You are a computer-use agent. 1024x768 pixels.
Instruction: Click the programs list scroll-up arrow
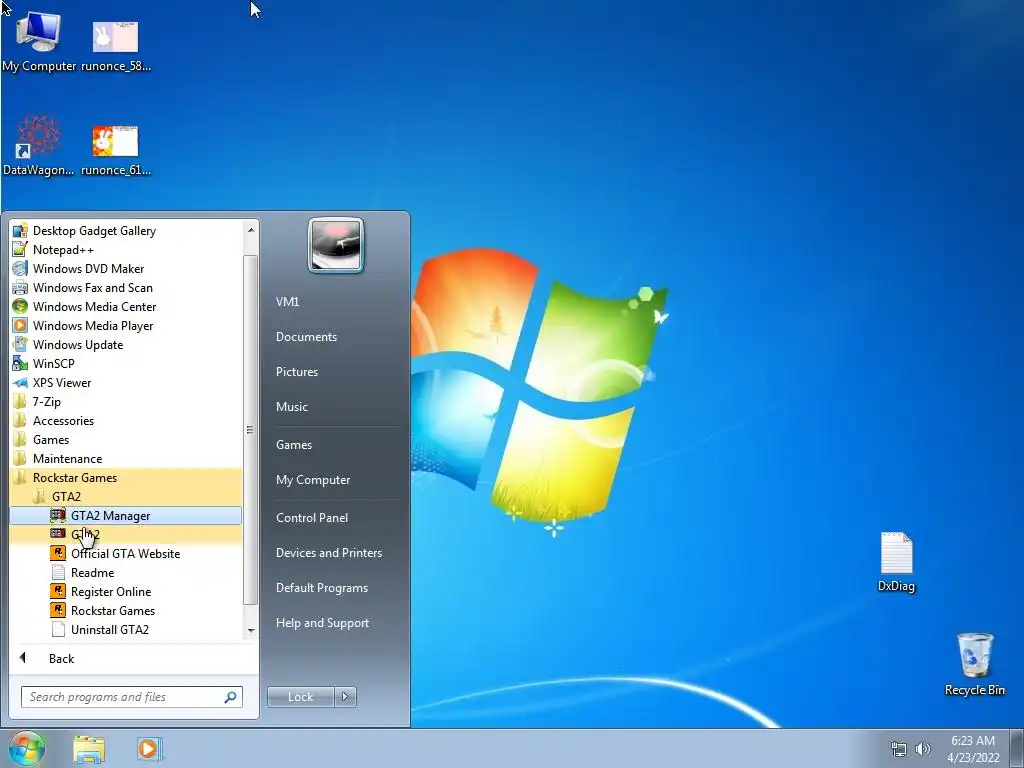251,229
